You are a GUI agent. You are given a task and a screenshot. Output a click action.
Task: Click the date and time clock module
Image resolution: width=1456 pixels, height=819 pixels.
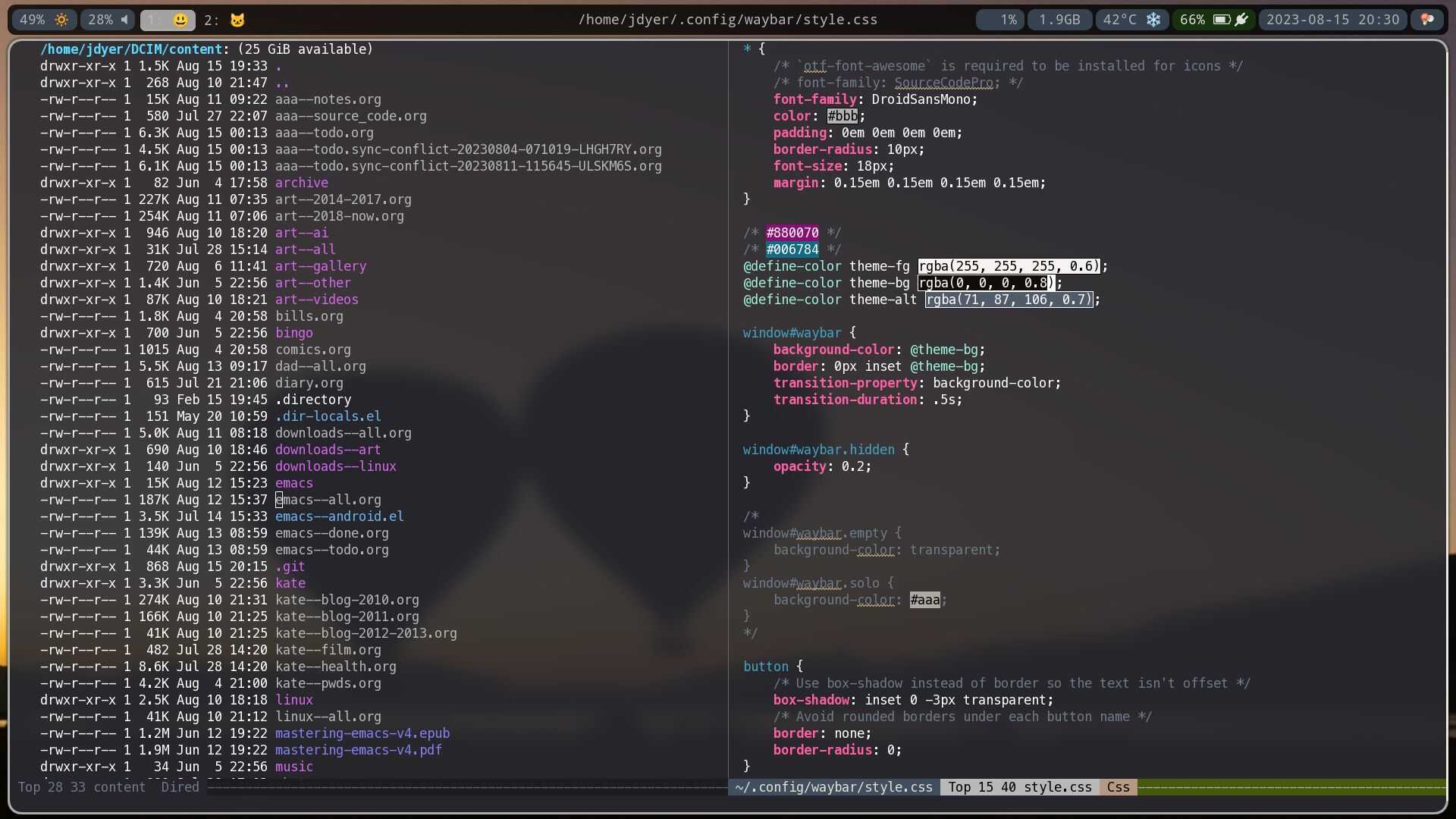click(x=1332, y=20)
